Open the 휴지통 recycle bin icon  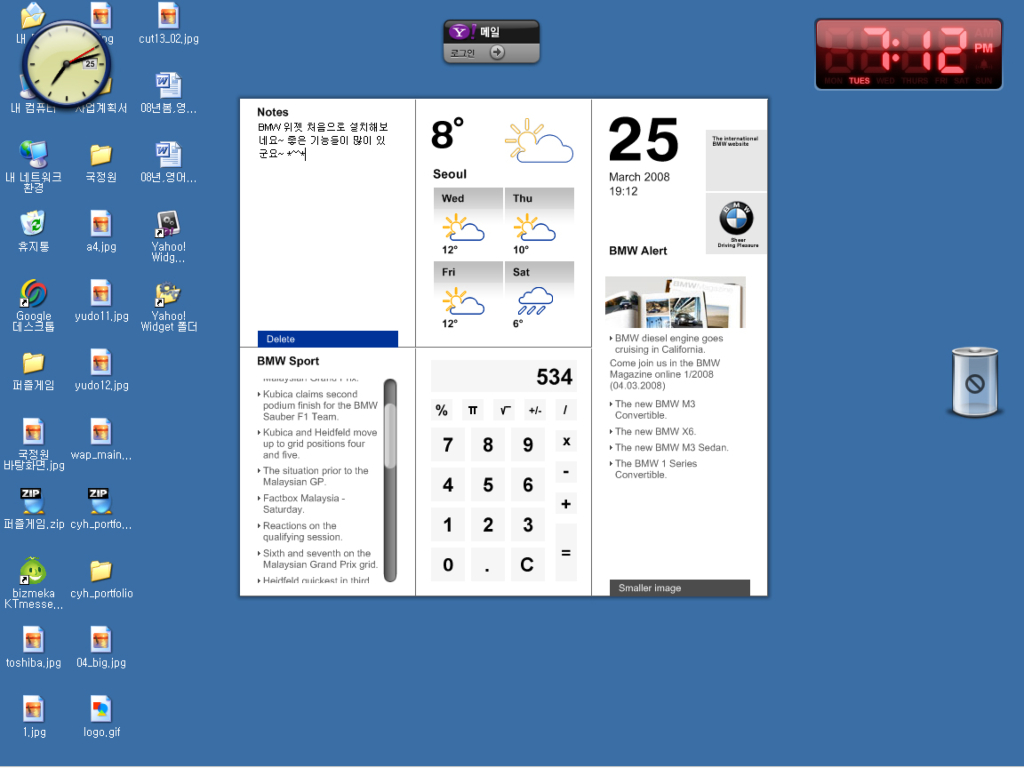click(33, 231)
